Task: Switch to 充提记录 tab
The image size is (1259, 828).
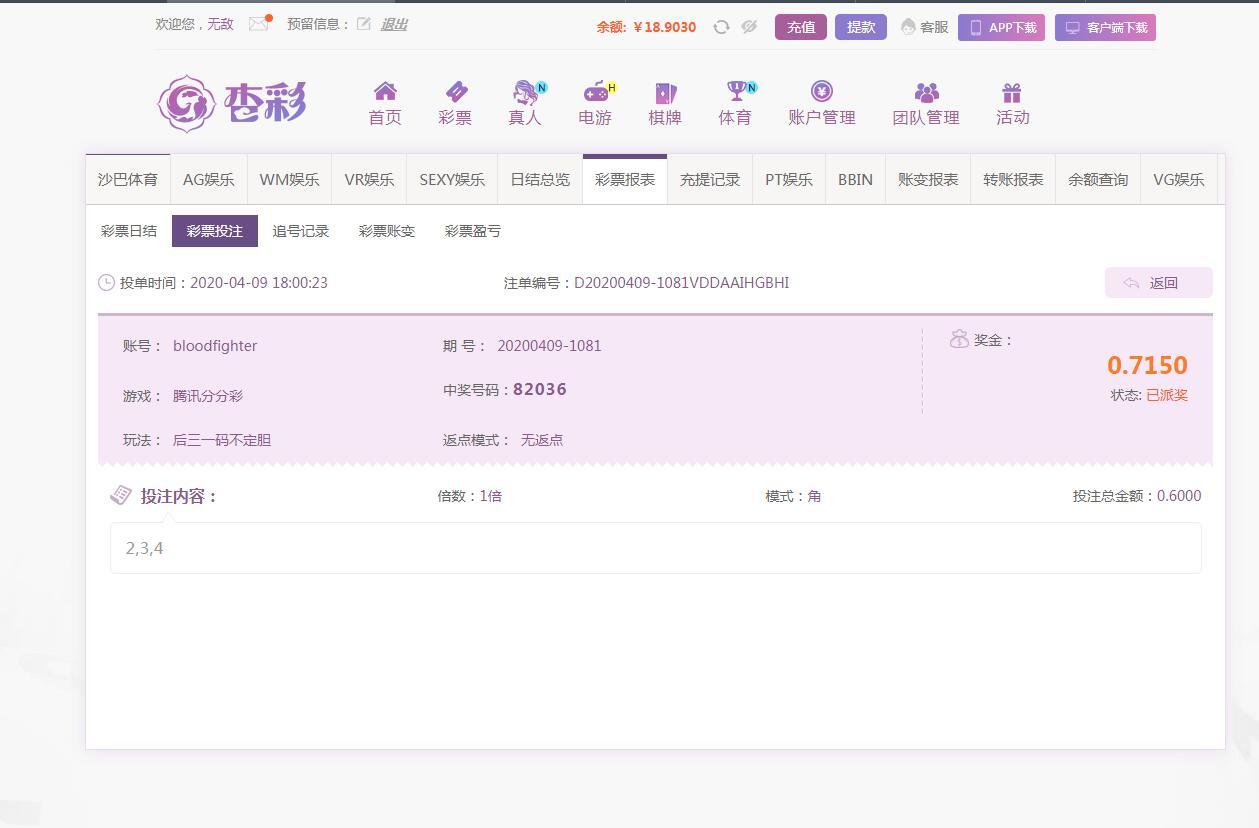Action: point(710,180)
